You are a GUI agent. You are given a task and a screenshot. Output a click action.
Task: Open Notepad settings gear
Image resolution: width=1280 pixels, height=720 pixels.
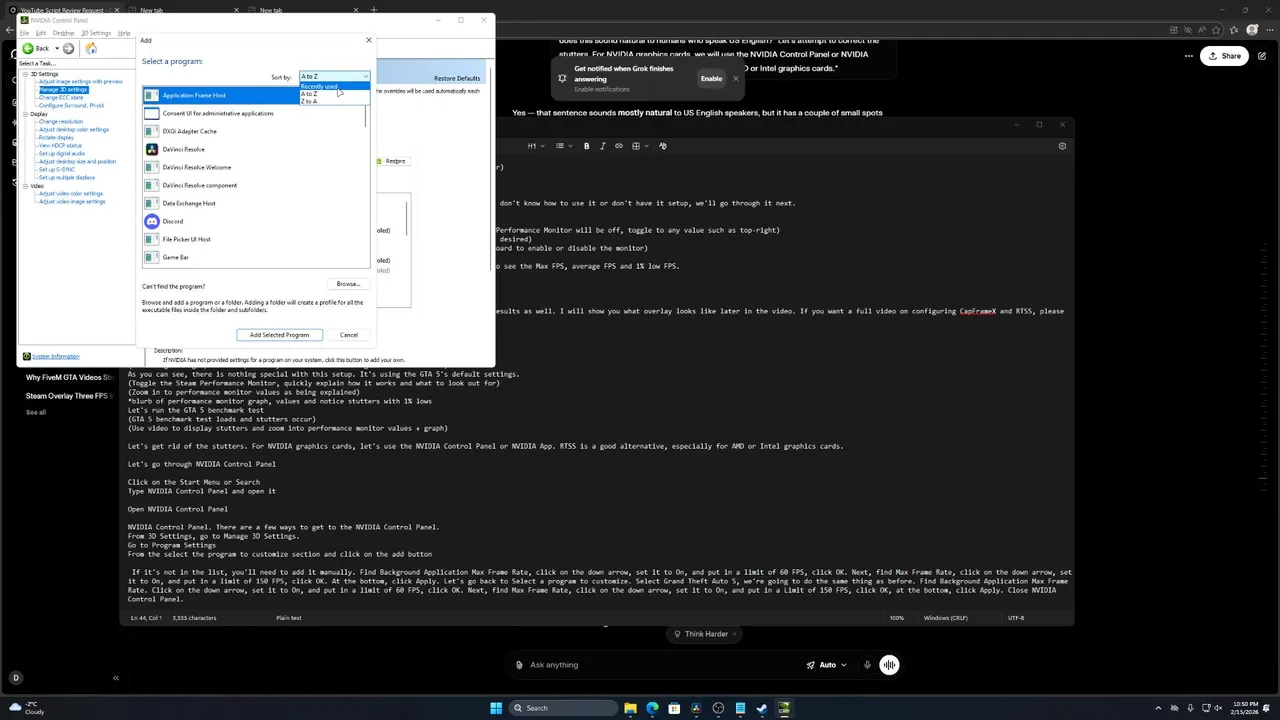(x=1062, y=146)
